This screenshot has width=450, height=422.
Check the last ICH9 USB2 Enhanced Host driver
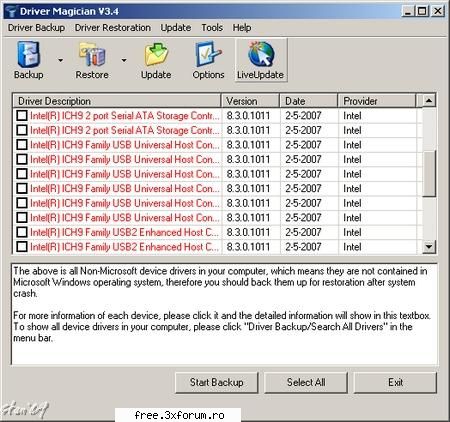pos(22,247)
